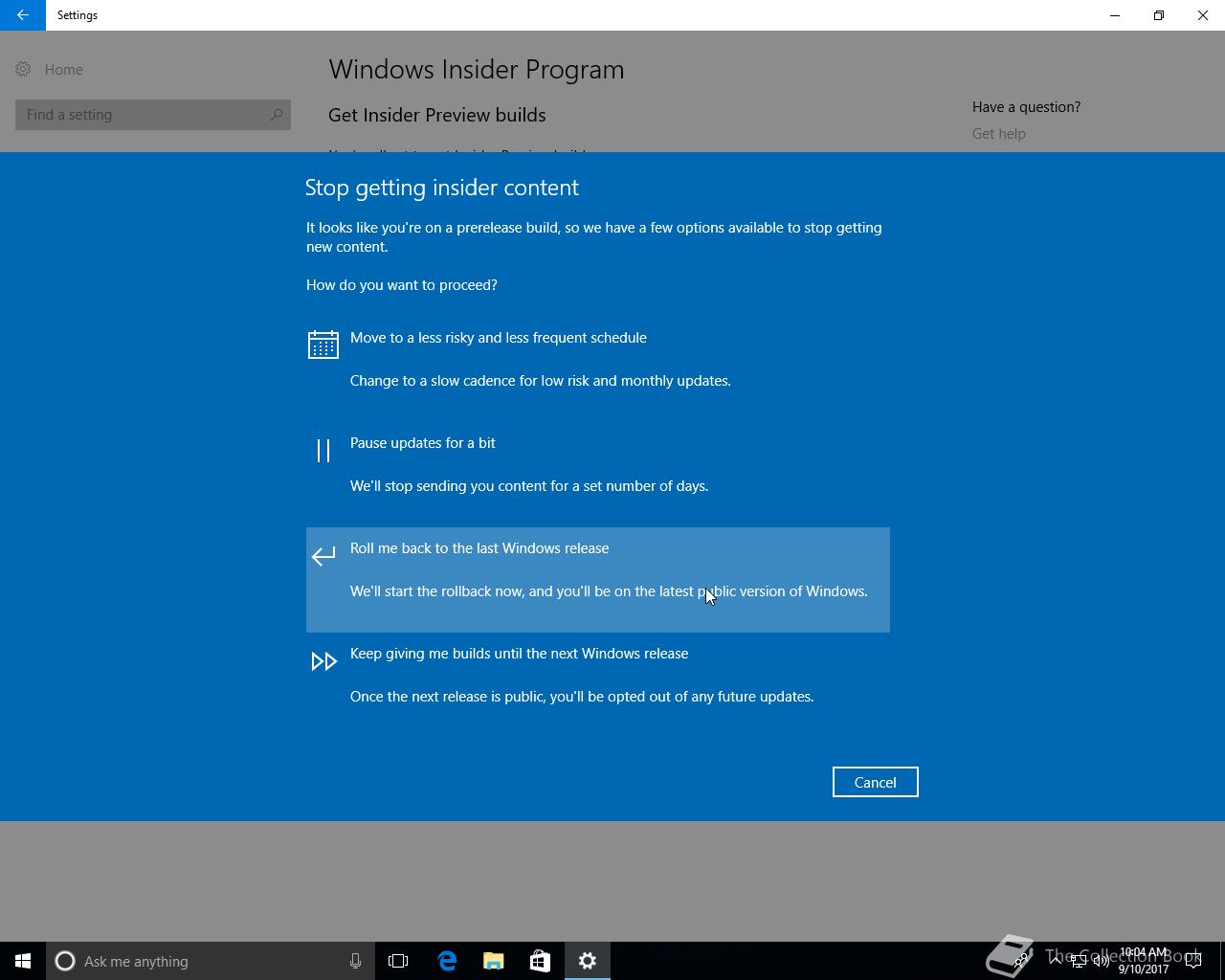The image size is (1225, 980).
Task: Click the calendar icon for slower schedule
Action: coord(323,345)
